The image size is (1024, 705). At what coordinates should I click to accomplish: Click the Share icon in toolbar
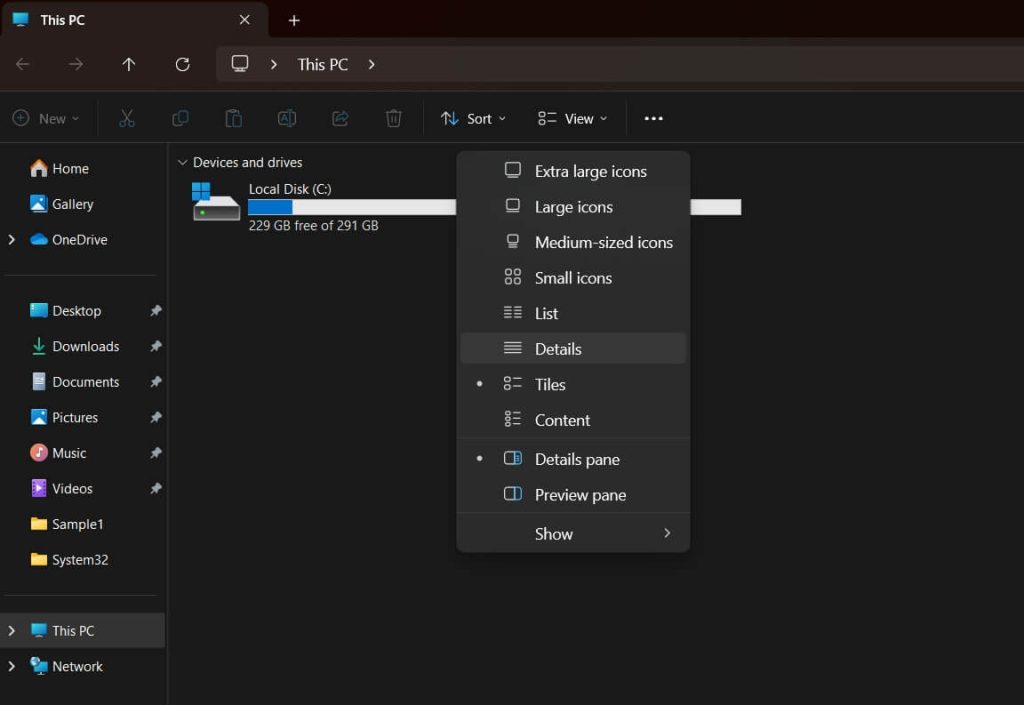point(340,118)
